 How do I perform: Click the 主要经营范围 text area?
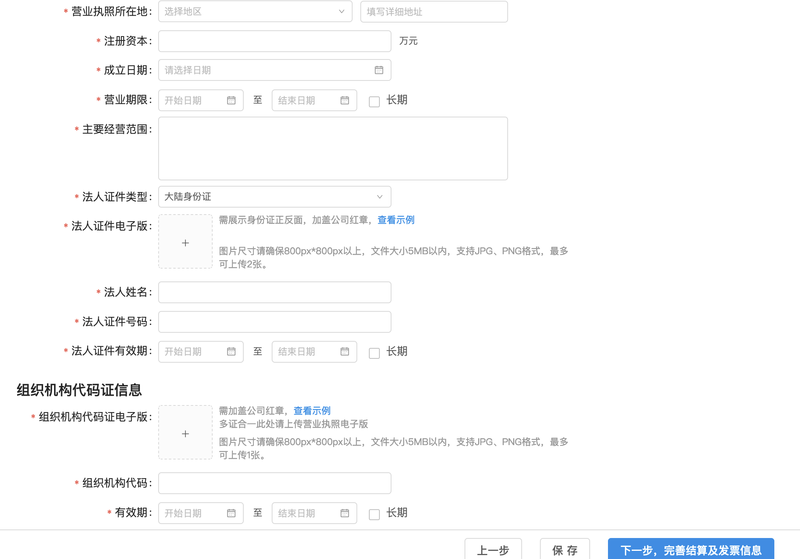pos(333,148)
